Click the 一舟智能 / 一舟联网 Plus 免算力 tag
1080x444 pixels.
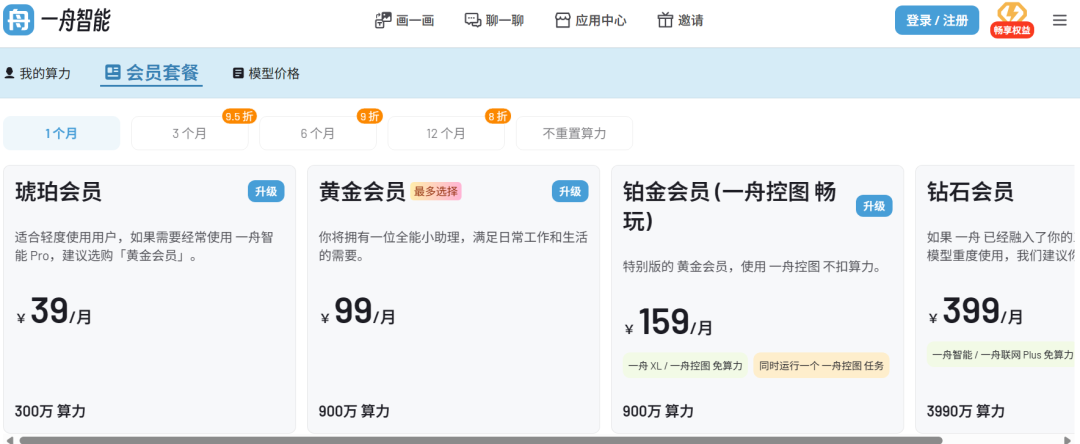(1003, 355)
